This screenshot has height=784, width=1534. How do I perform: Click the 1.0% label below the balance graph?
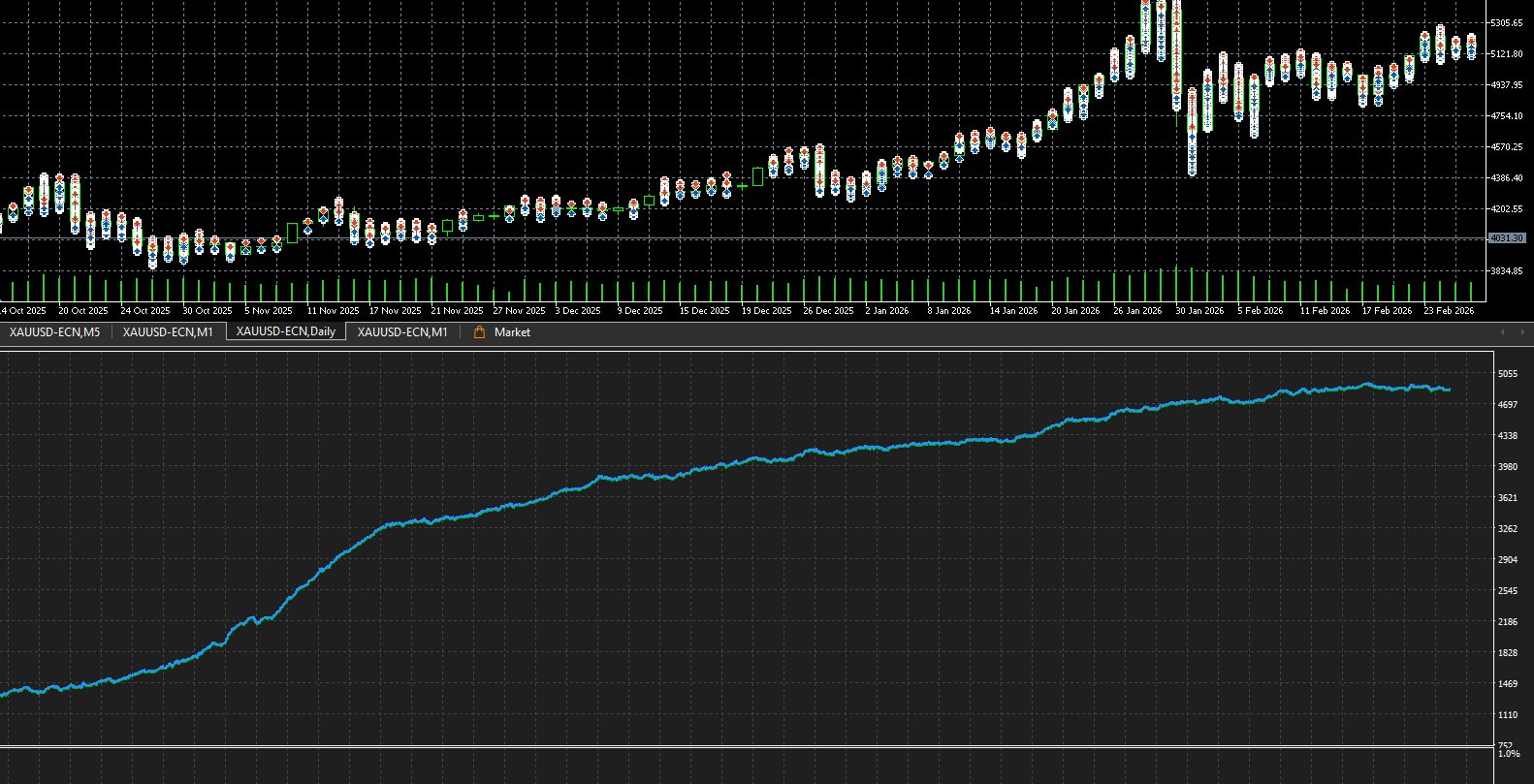[1509, 754]
